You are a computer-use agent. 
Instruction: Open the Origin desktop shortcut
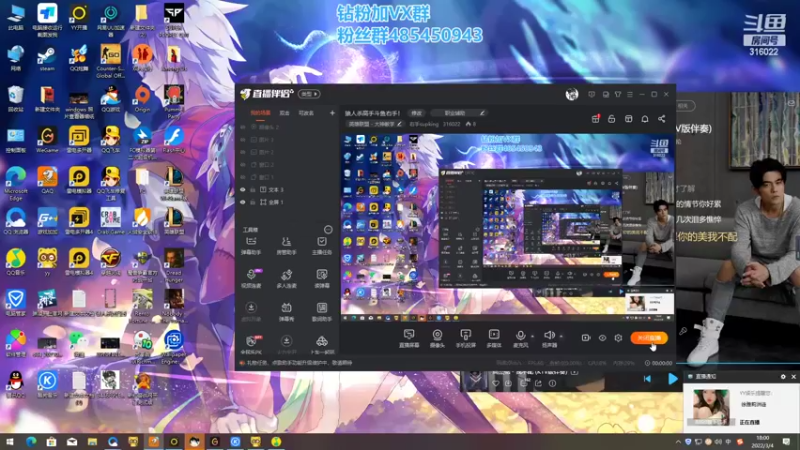pos(142,99)
